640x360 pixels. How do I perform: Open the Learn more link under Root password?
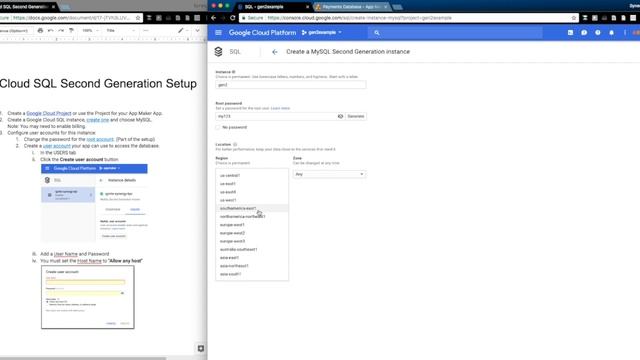[280, 108]
